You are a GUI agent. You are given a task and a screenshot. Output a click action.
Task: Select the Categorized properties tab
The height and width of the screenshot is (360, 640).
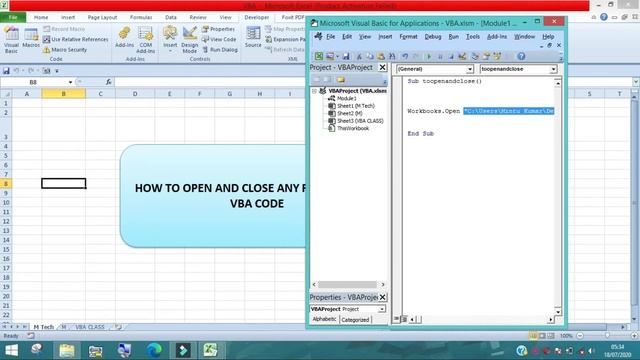tap(355, 320)
